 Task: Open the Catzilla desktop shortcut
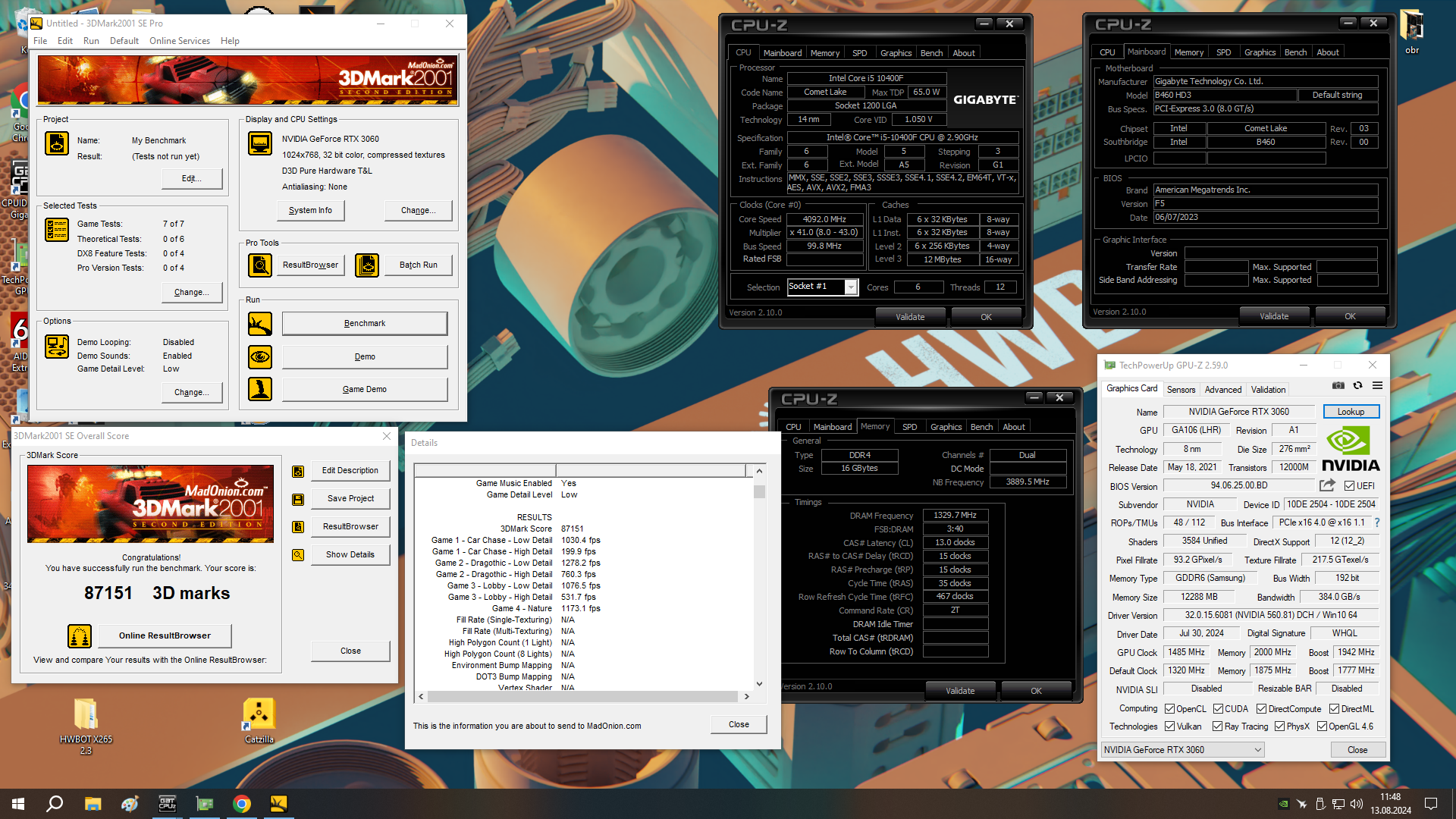(259, 720)
